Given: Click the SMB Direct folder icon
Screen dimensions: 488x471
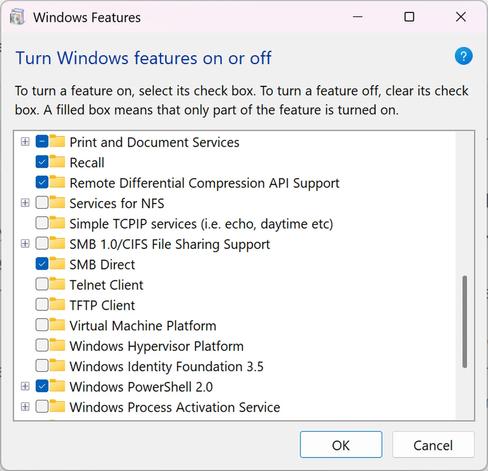Looking at the screenshot, I should pos(57,264).
